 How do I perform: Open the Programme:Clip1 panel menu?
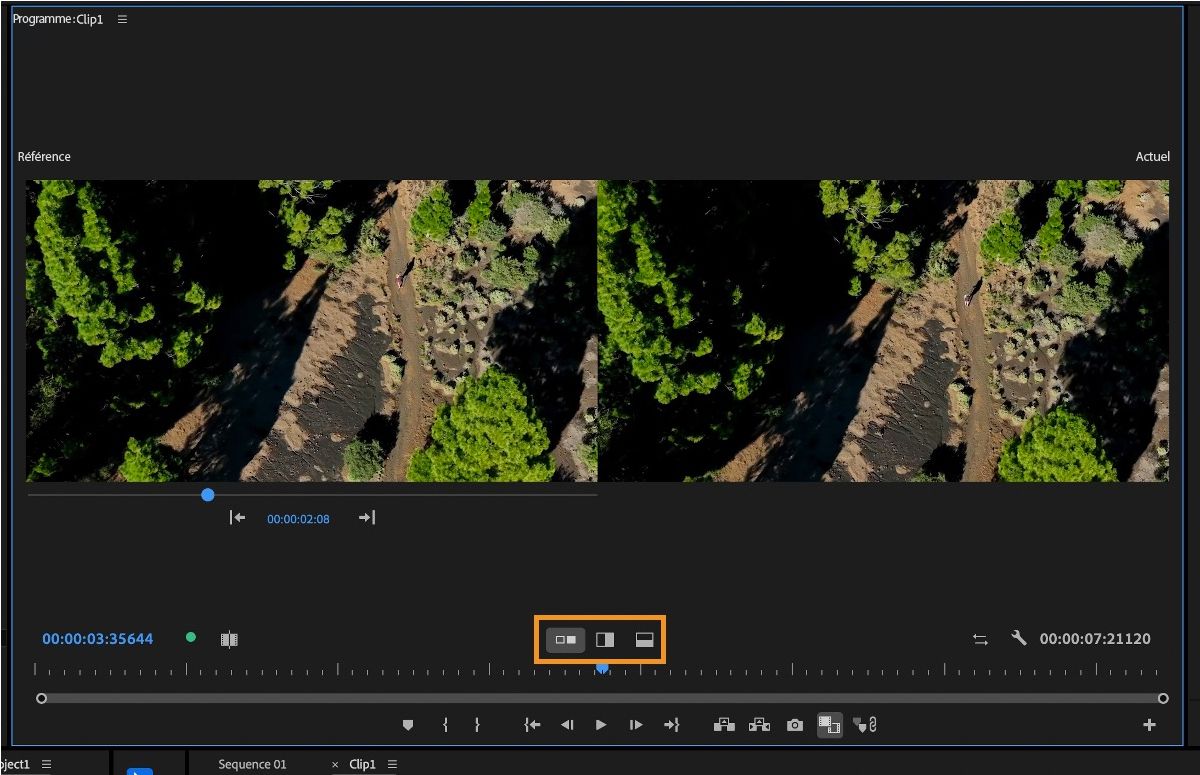pos(121,18)
